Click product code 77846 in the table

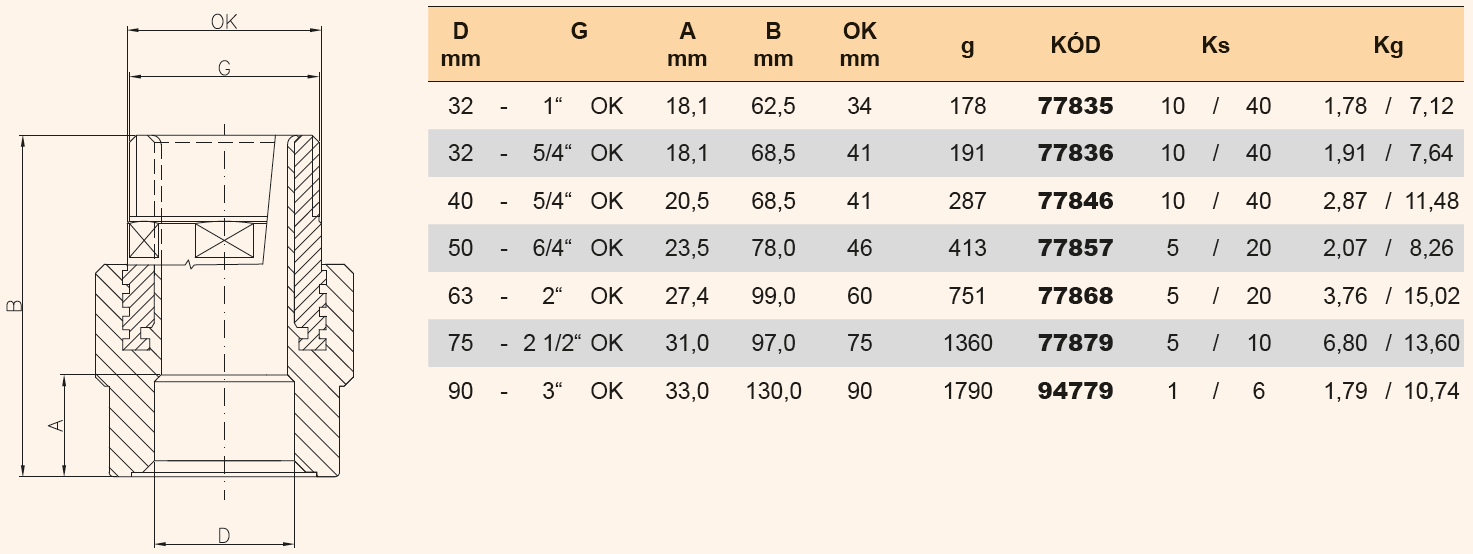[x=1075, y=201]
